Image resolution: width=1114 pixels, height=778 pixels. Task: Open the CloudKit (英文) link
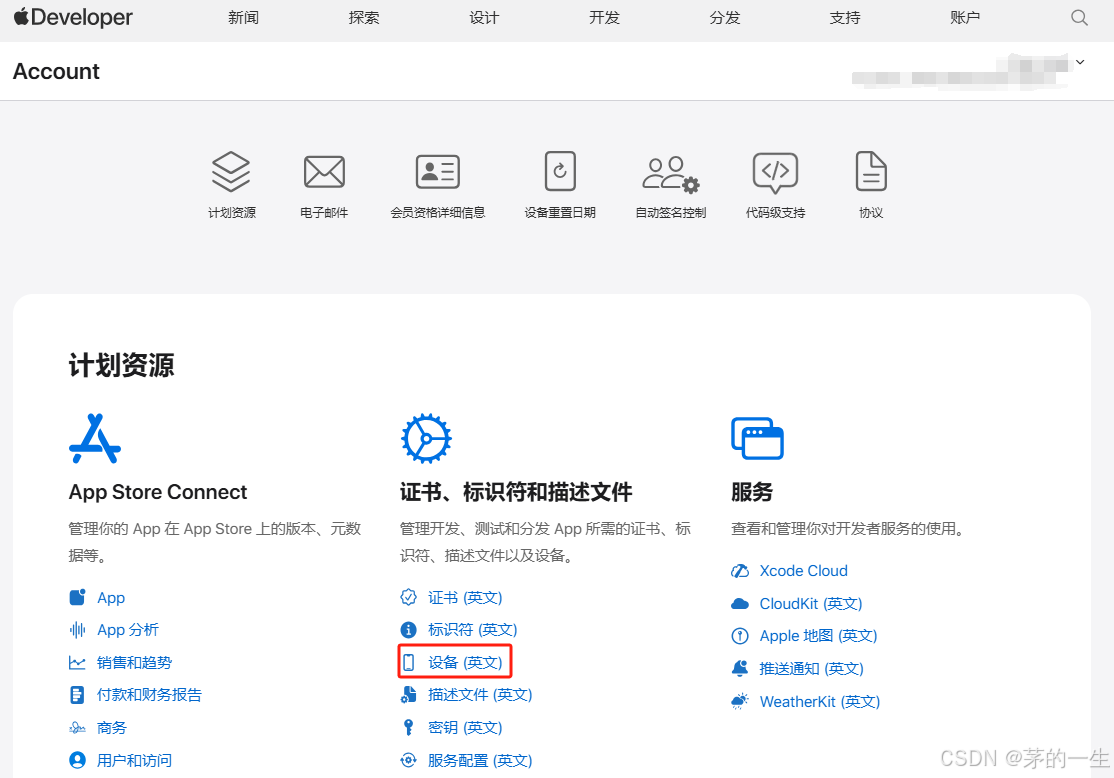click(811, 604)
